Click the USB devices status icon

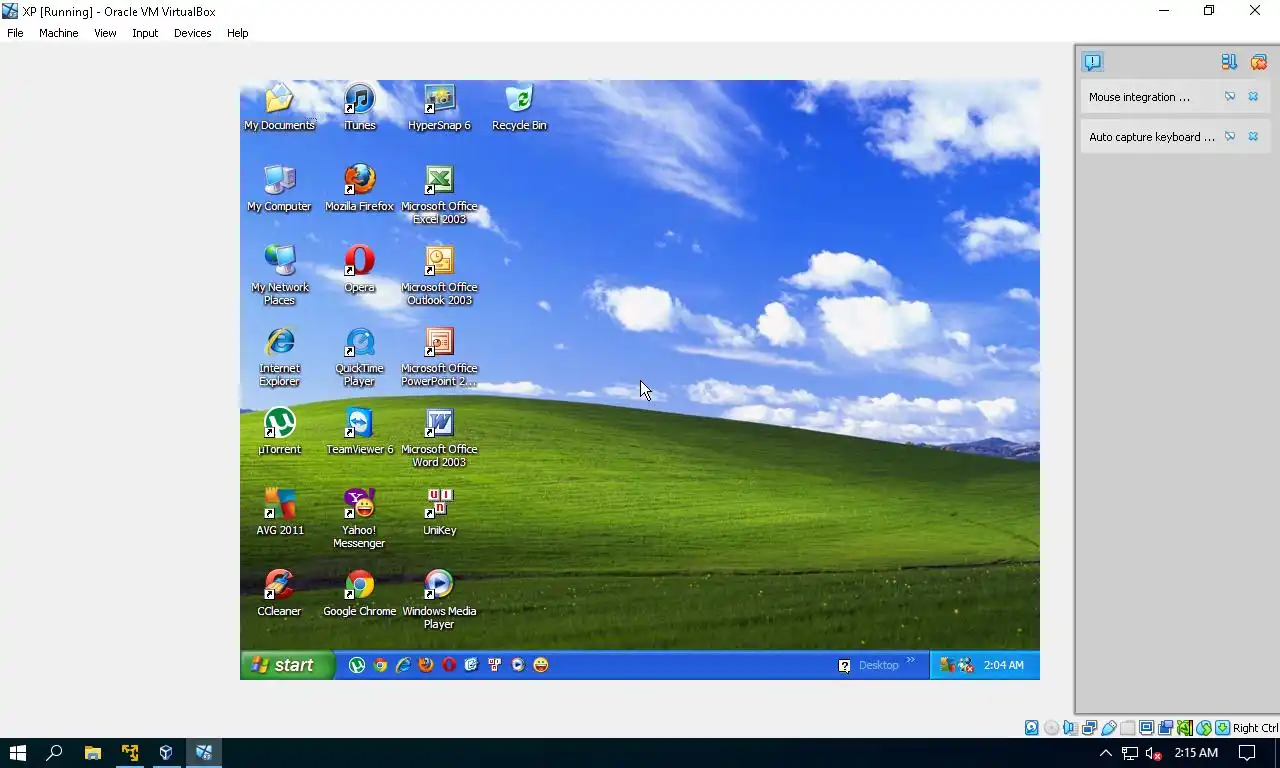[1109, 728]
